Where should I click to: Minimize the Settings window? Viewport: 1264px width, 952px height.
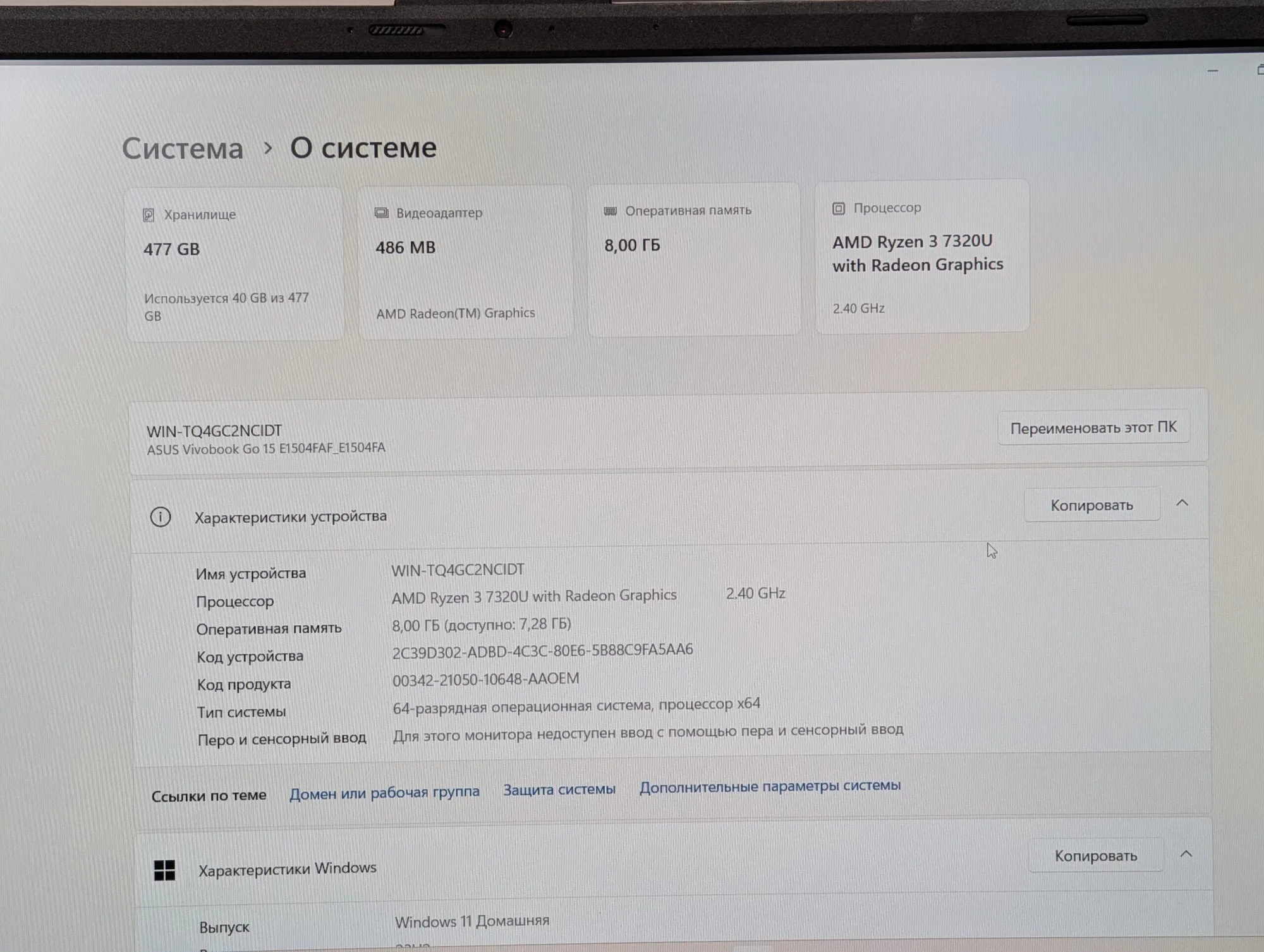(x=1212, y=71)
